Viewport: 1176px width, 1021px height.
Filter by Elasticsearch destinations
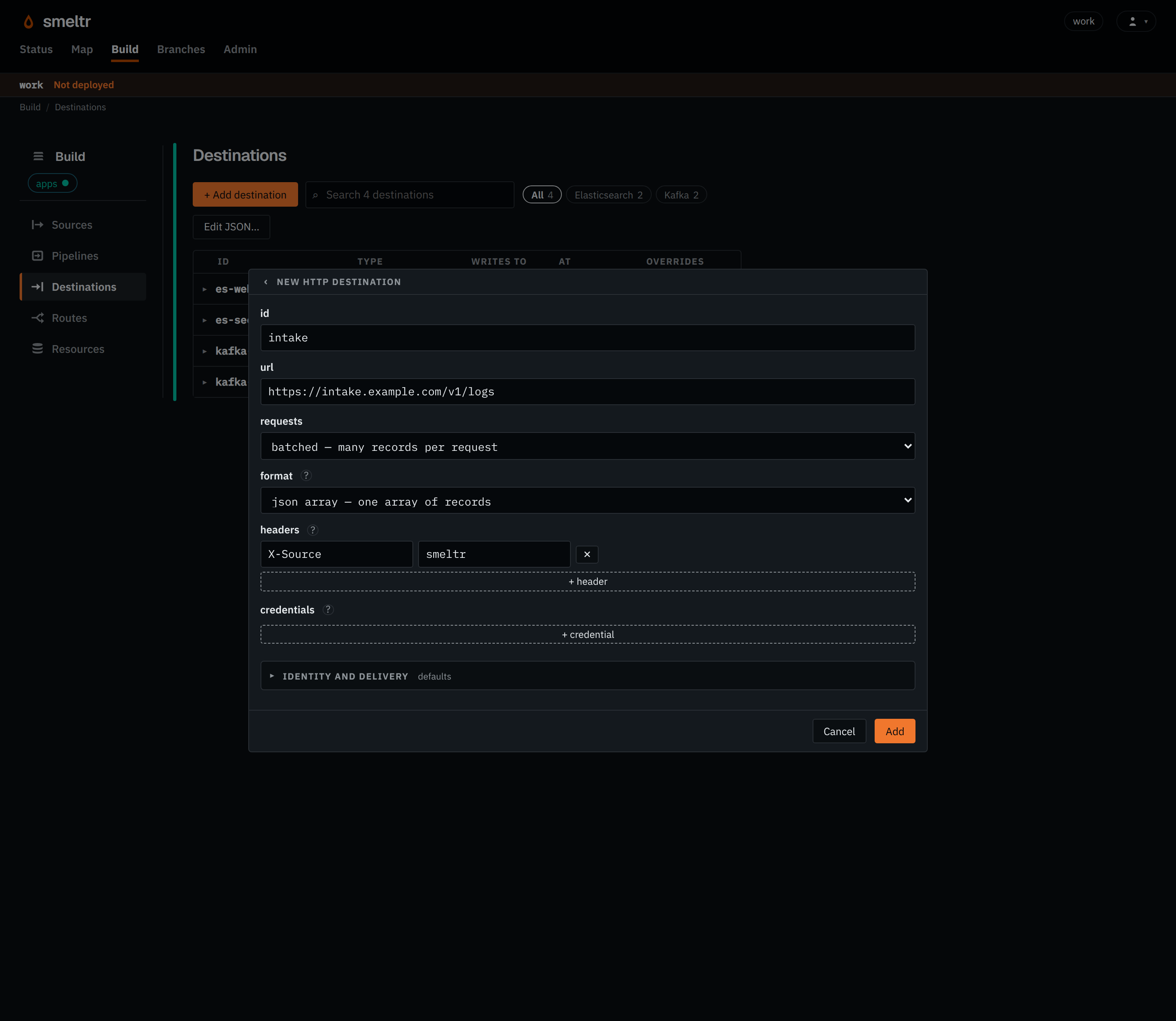click(x=608, y=195)
